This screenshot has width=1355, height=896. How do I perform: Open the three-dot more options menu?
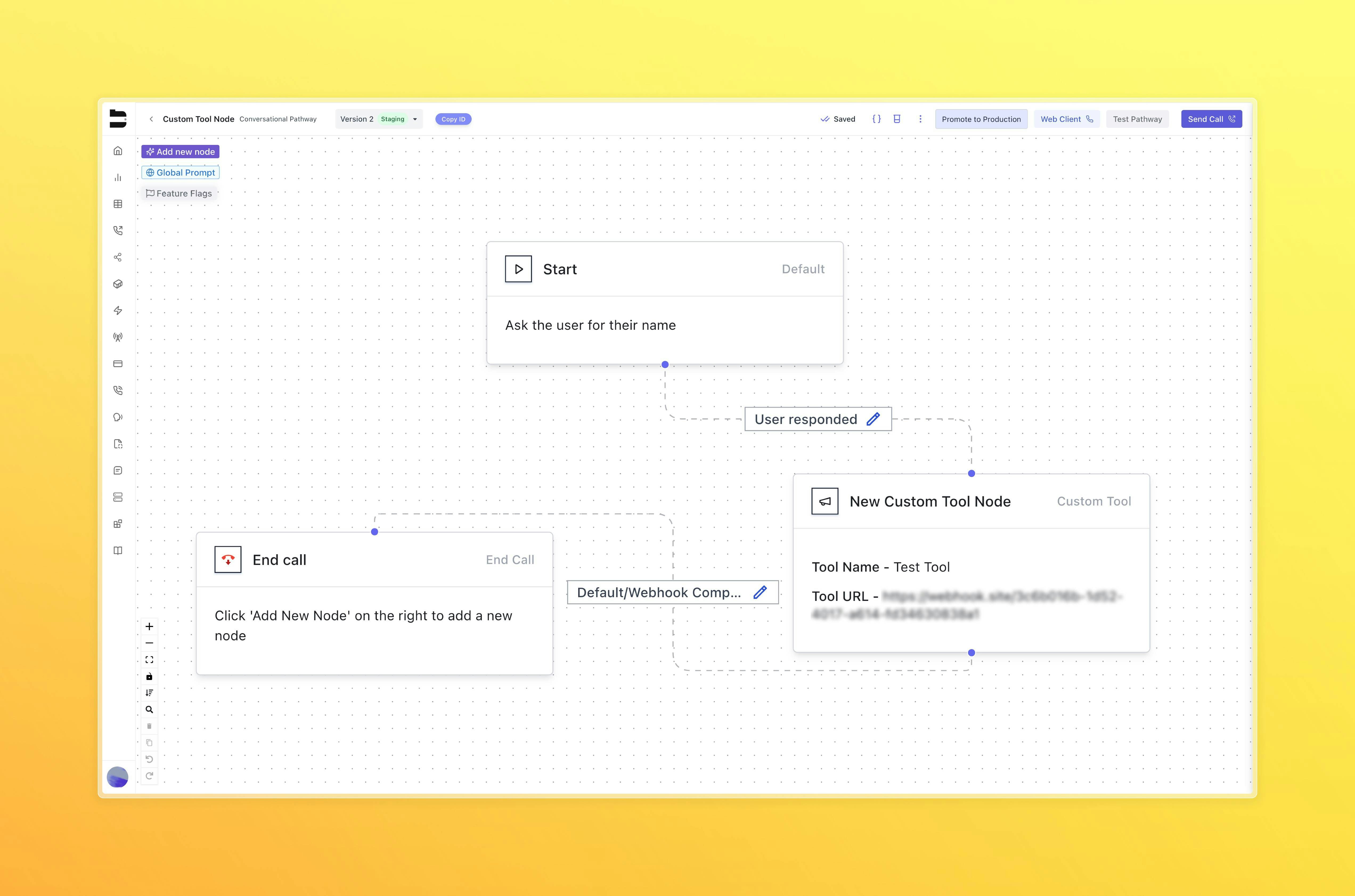(x=920, y=119)
